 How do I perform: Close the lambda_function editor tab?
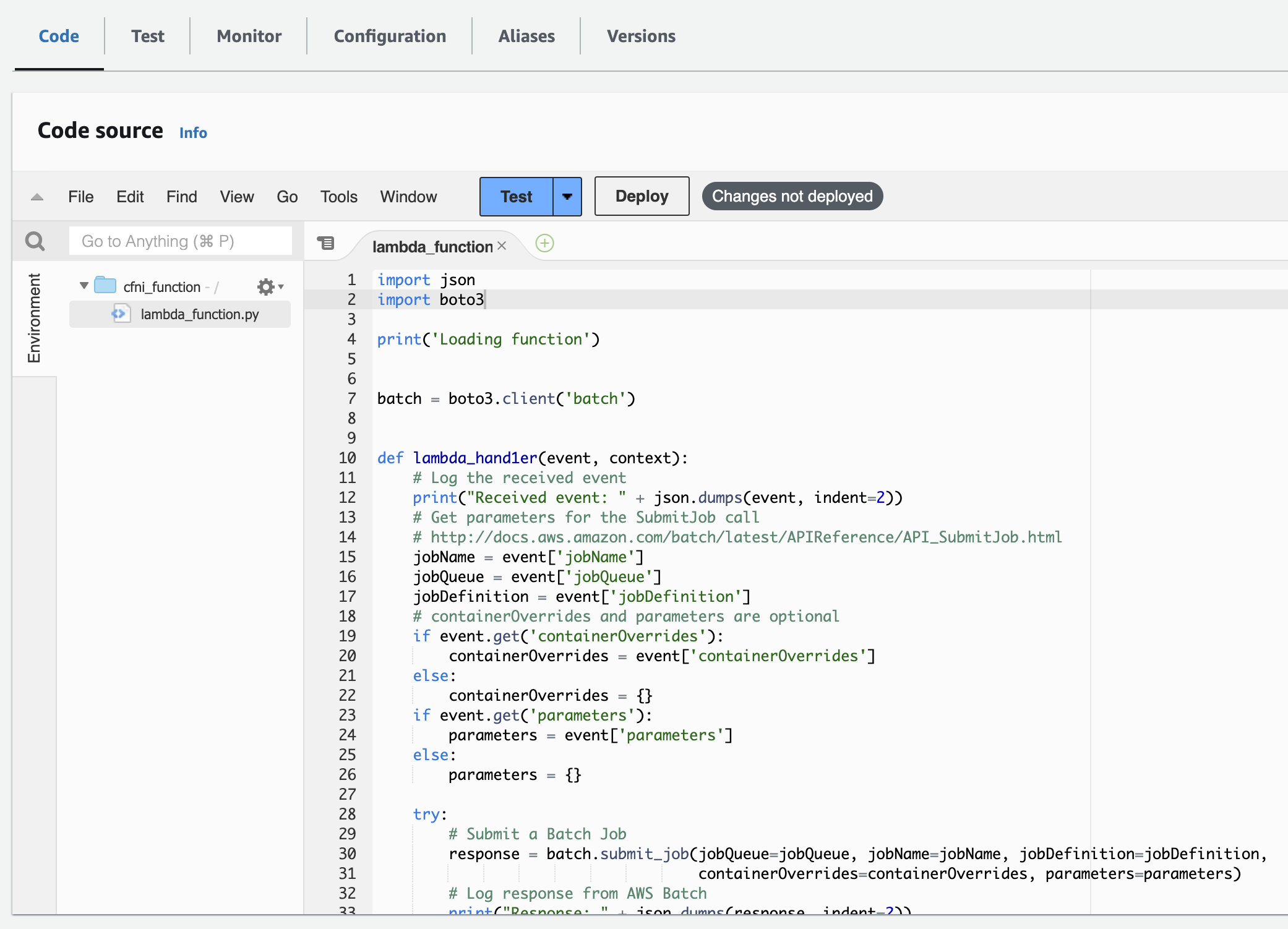click(502, 246)
